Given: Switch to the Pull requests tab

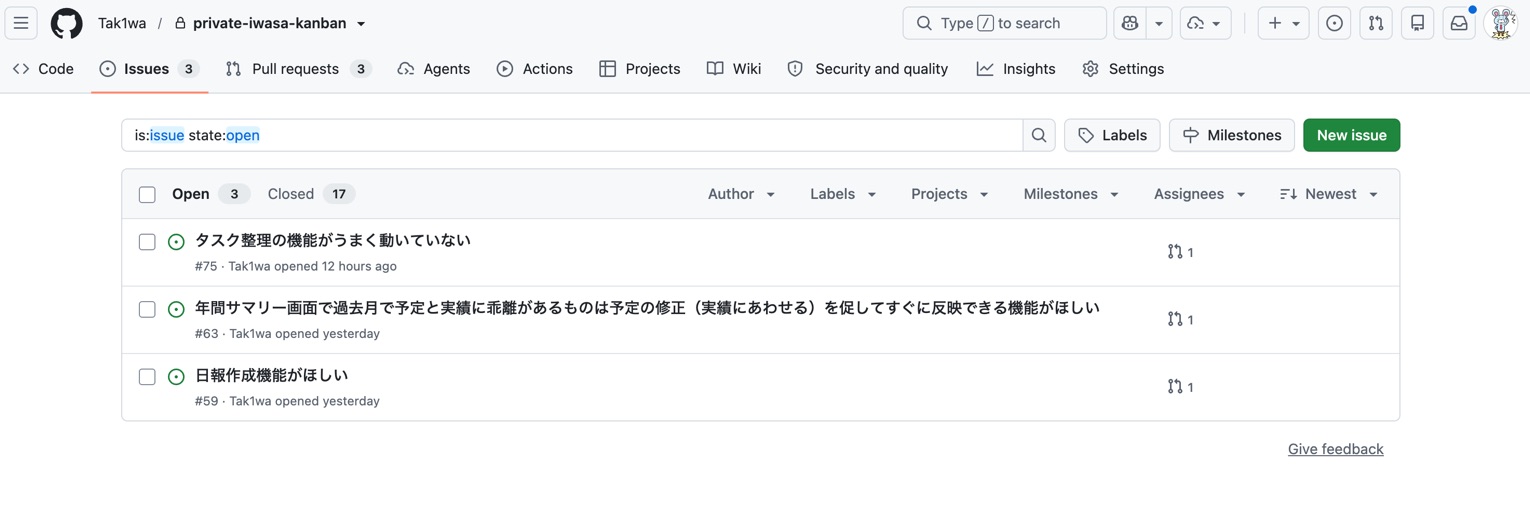Looking at the screenshot, I should (x=299, y=69).
